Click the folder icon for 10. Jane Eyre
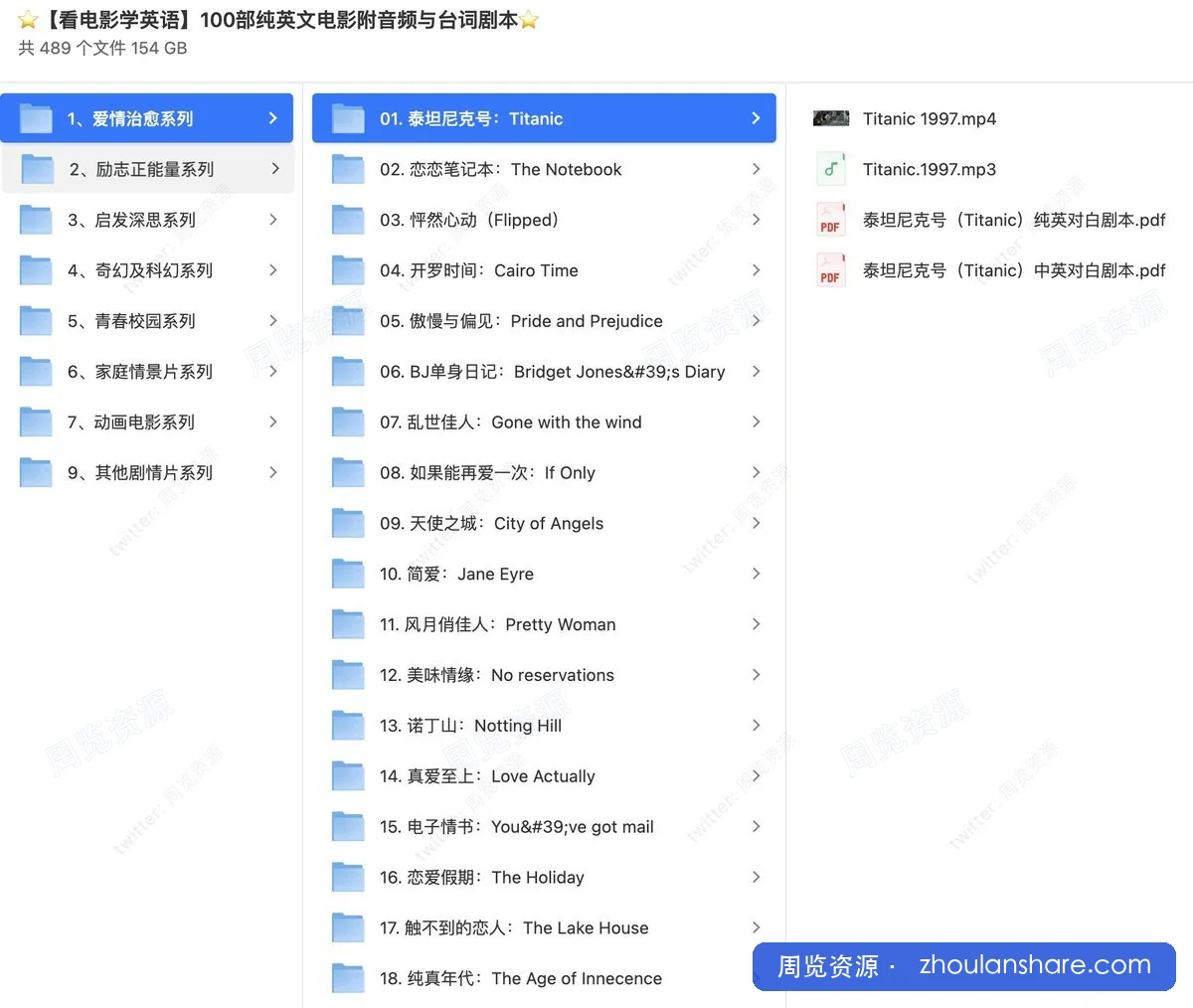This screenshot has width=1193, height=1008. click(348, 574)
